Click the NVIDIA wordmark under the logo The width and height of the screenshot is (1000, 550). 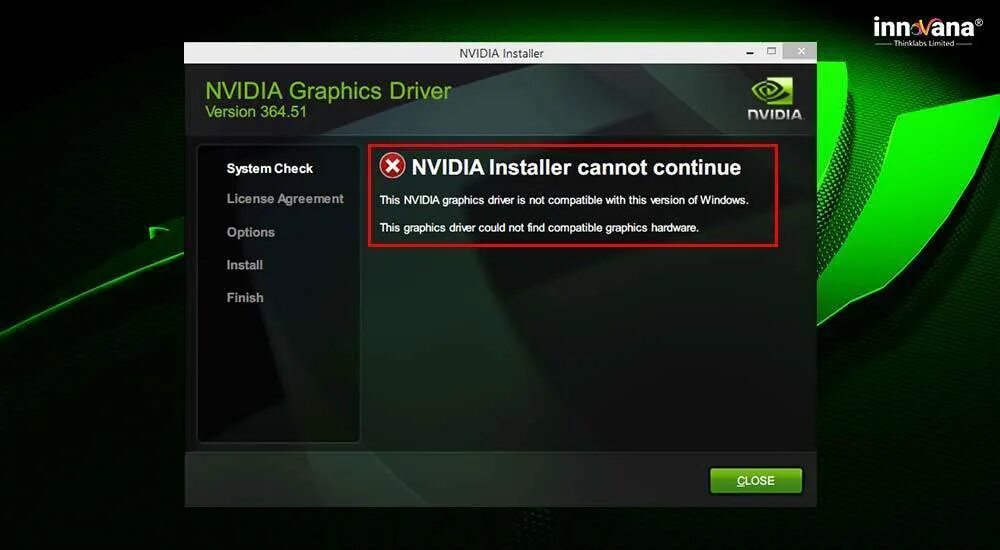tap(774, 115)
